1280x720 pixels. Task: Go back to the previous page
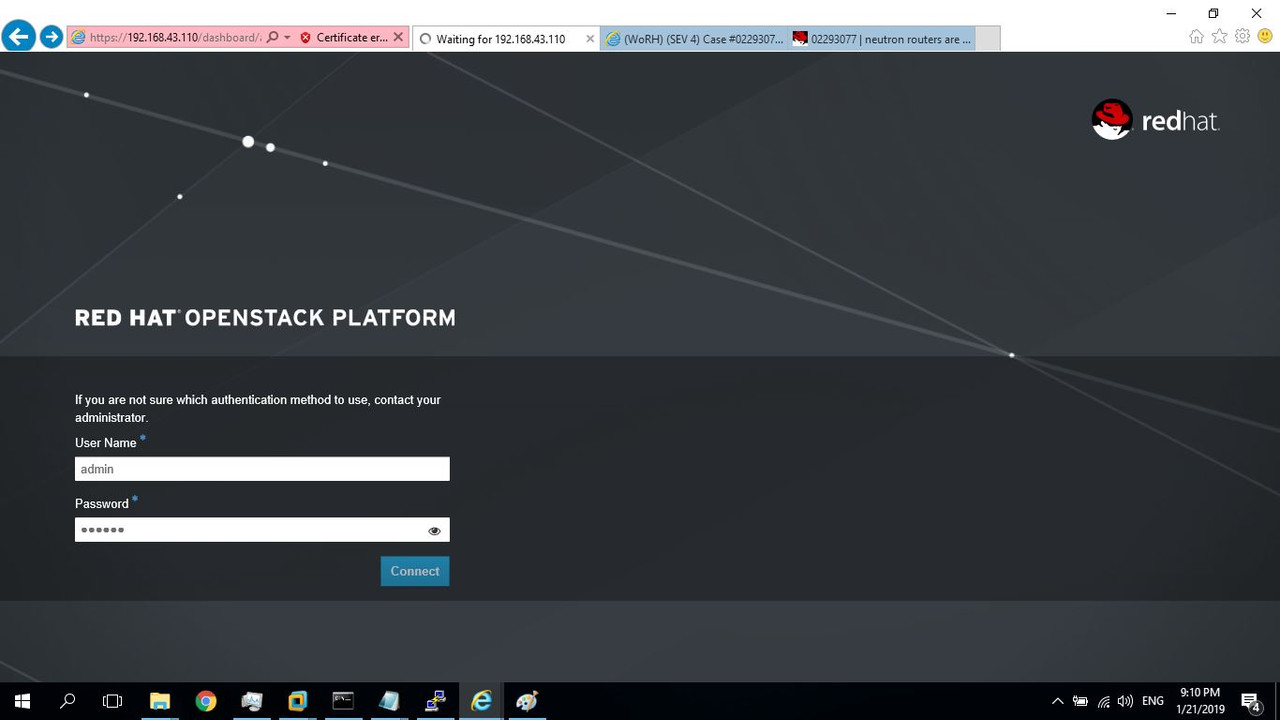18,37
